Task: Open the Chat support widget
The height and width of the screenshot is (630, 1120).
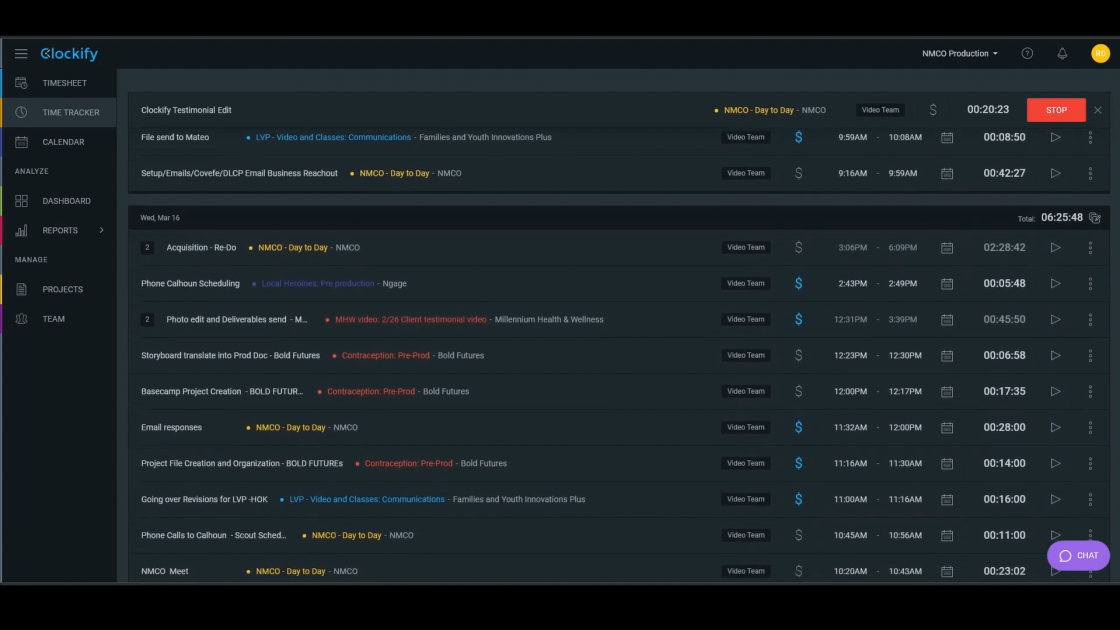Action: [1078, 556]
